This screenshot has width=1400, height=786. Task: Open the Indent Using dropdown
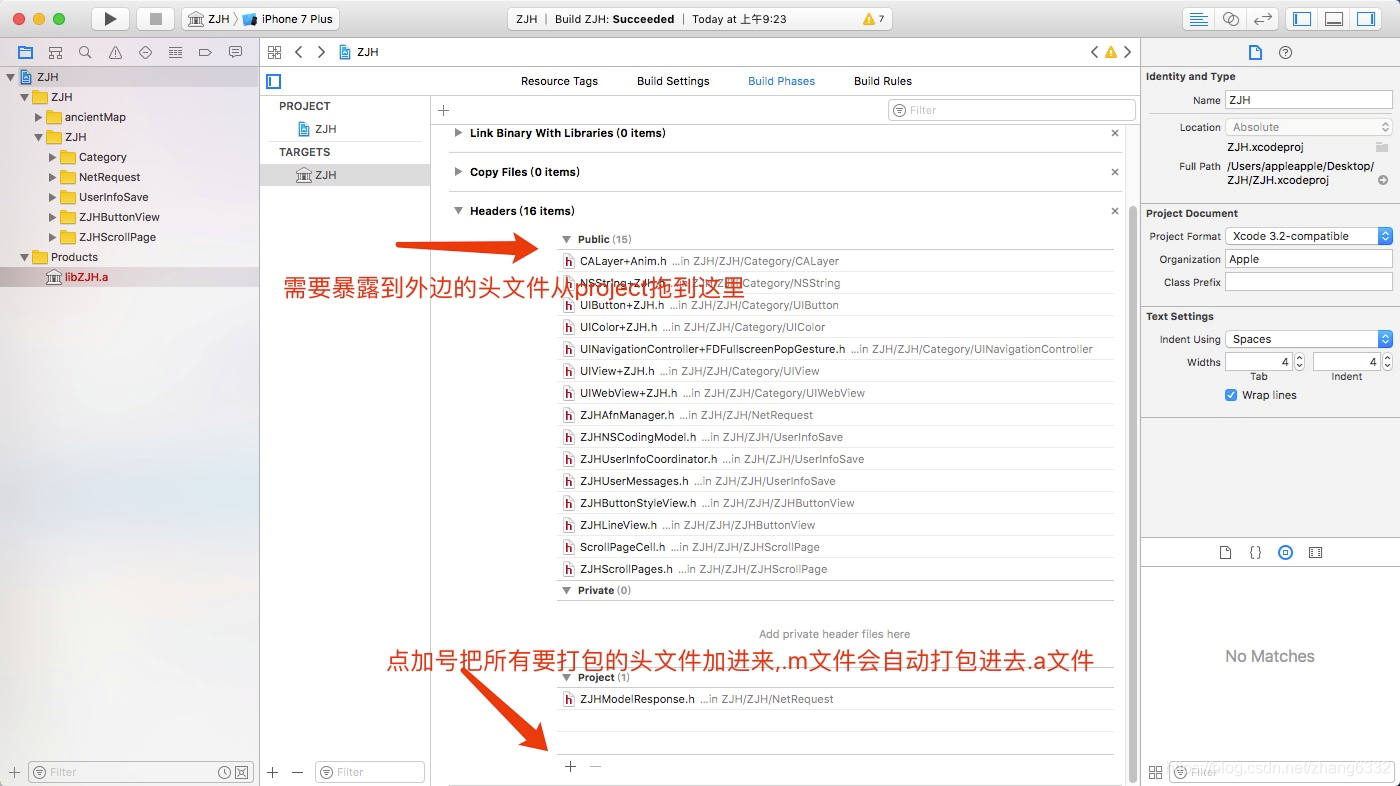click(1309, 339)
